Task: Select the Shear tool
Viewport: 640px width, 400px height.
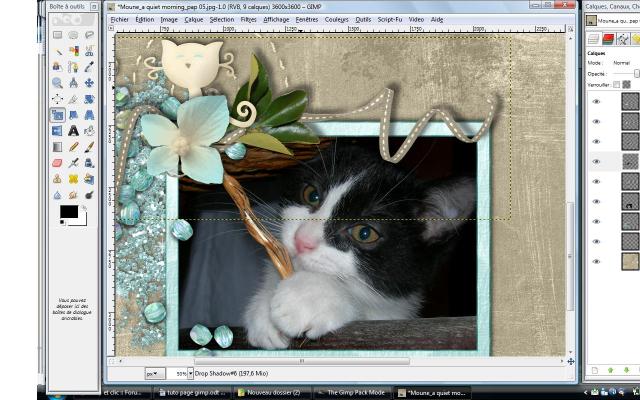Action: pyautogui.click(x=73, y=115)
